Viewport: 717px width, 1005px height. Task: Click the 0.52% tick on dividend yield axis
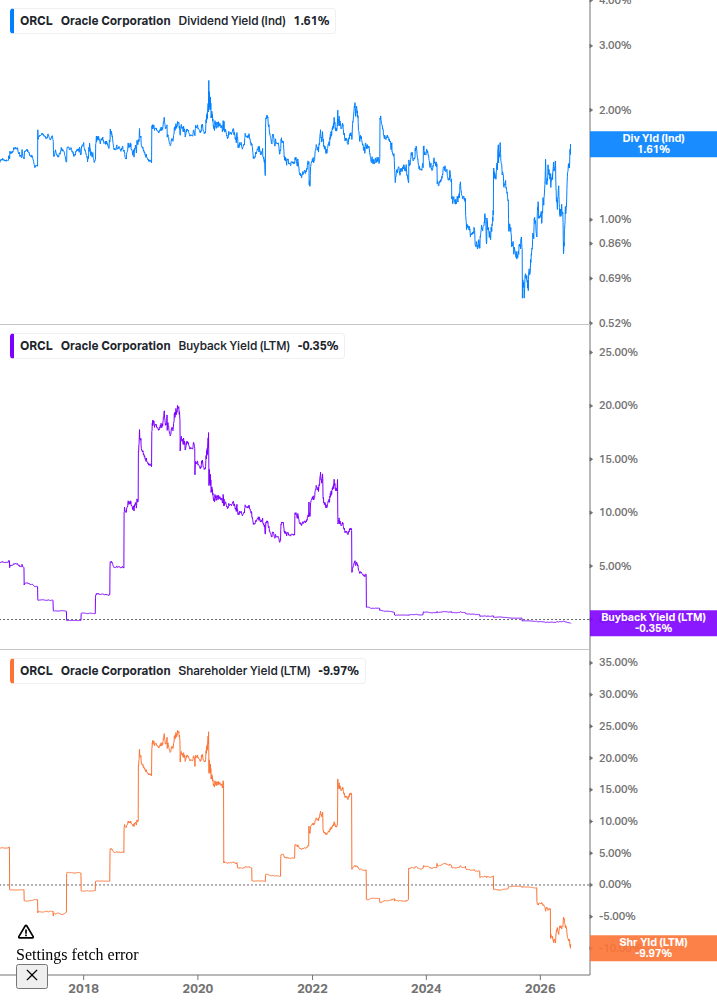click(x=615, y=324)
